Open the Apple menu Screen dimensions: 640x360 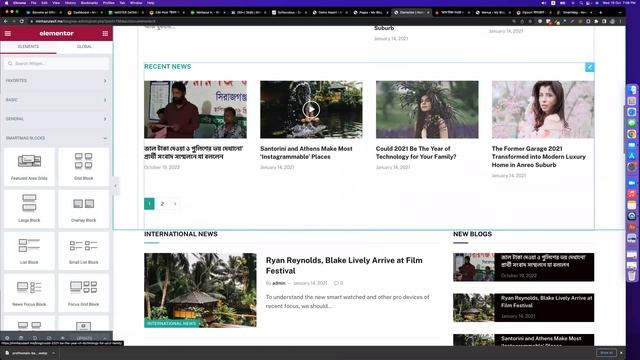click(7, 3)
